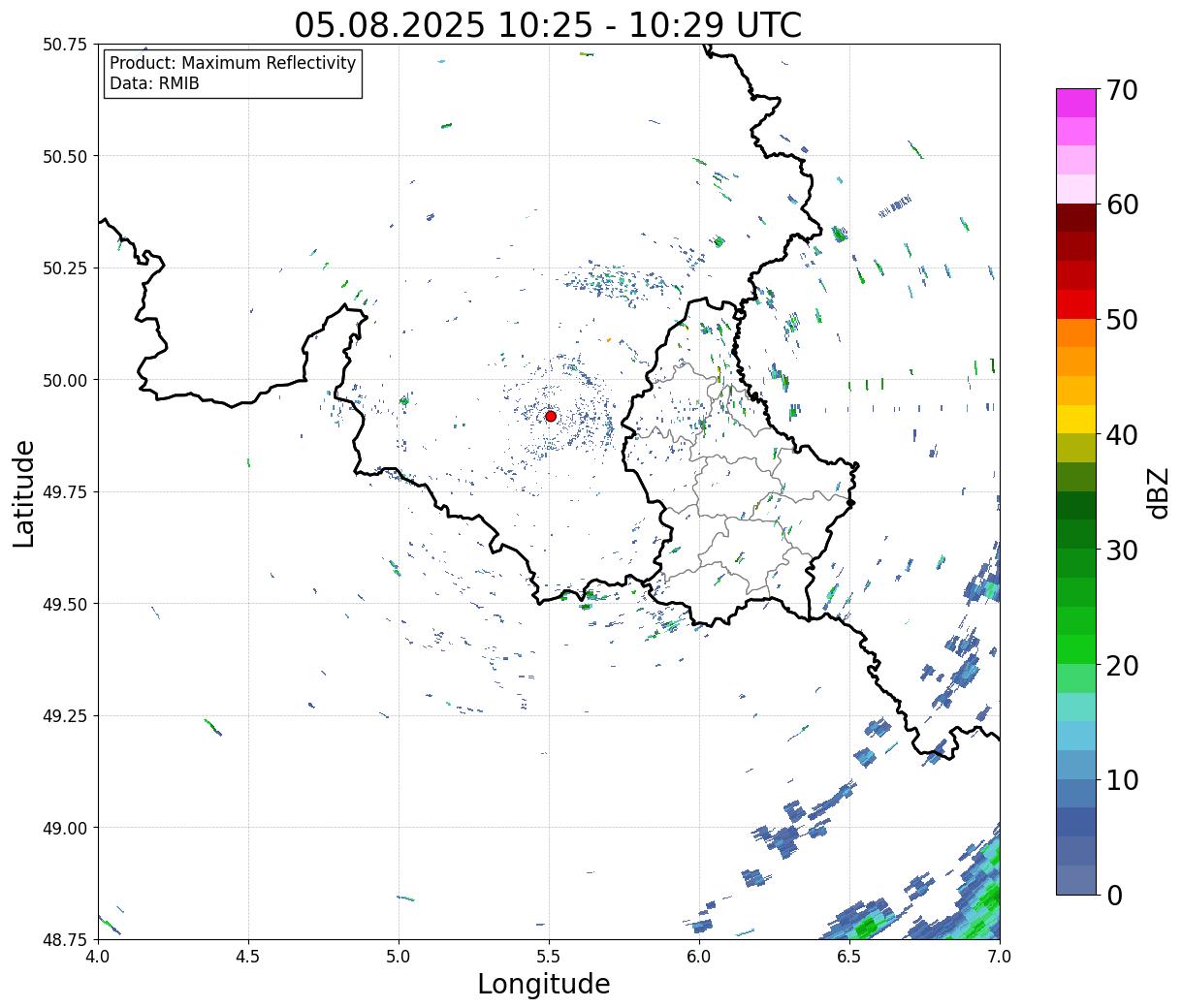The width and height of the screenshot is (1182, 1008).
Task: Click the longitude tick label 4.0
Action: 97,957
